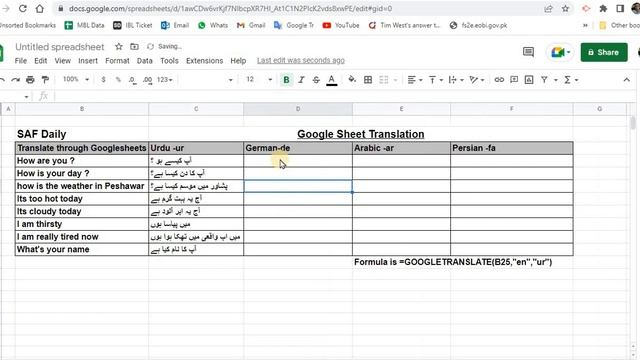Open the browser extensions puzzle icon
The image size is (640, 360).
coord(603,9)
